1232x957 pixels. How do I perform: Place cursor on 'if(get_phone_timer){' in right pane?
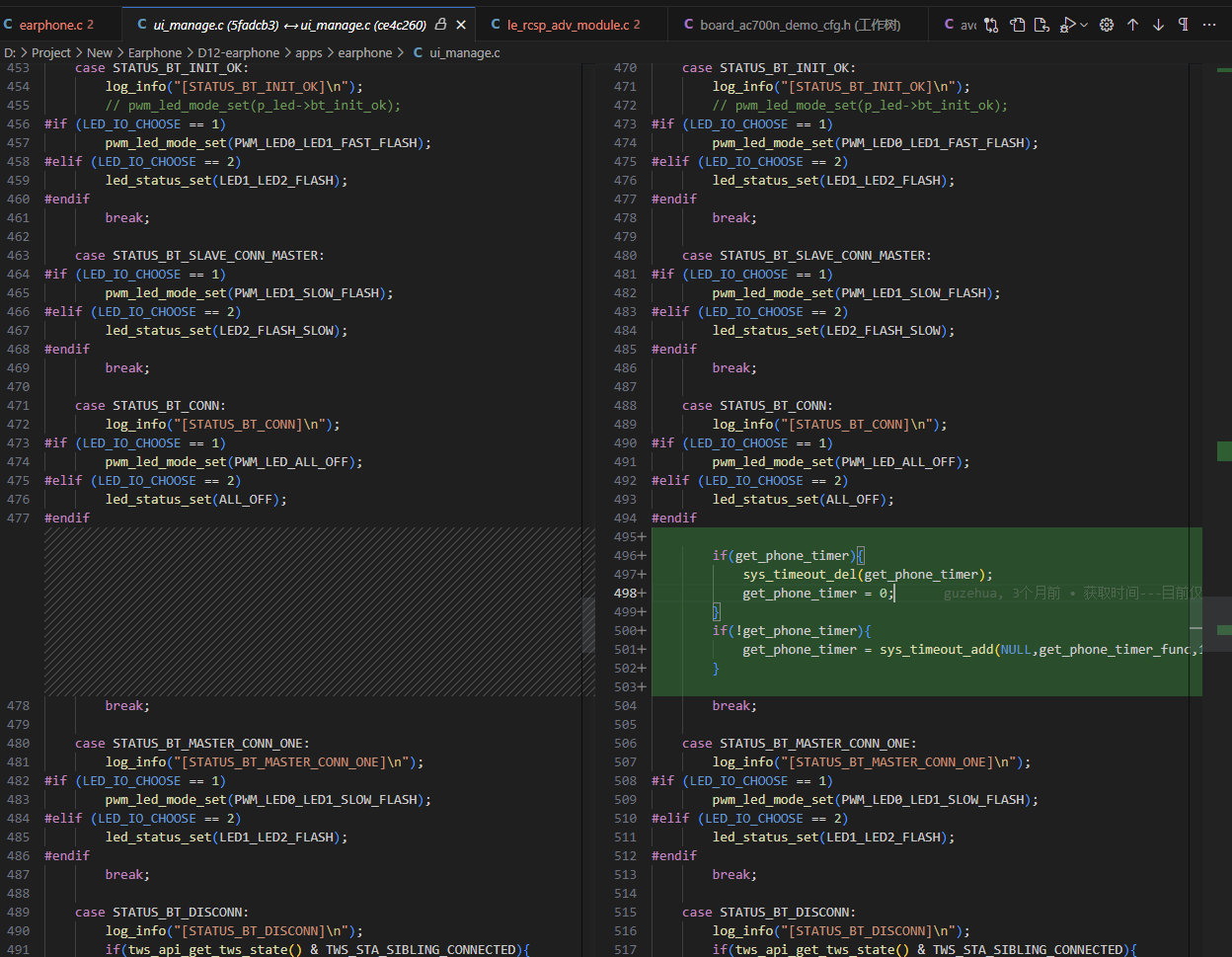coord(789,556)
